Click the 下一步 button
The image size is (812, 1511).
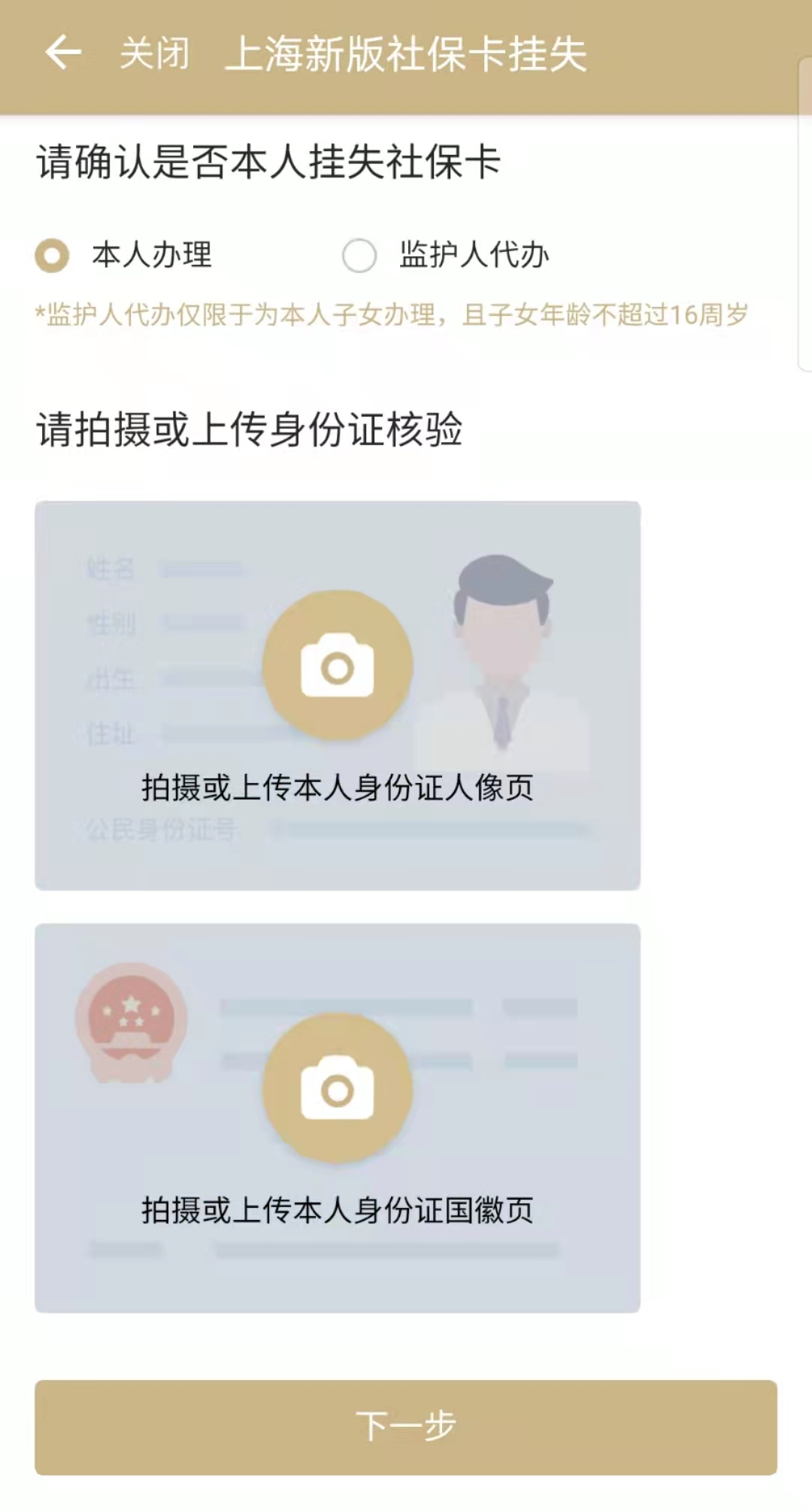coord(406,1427)
